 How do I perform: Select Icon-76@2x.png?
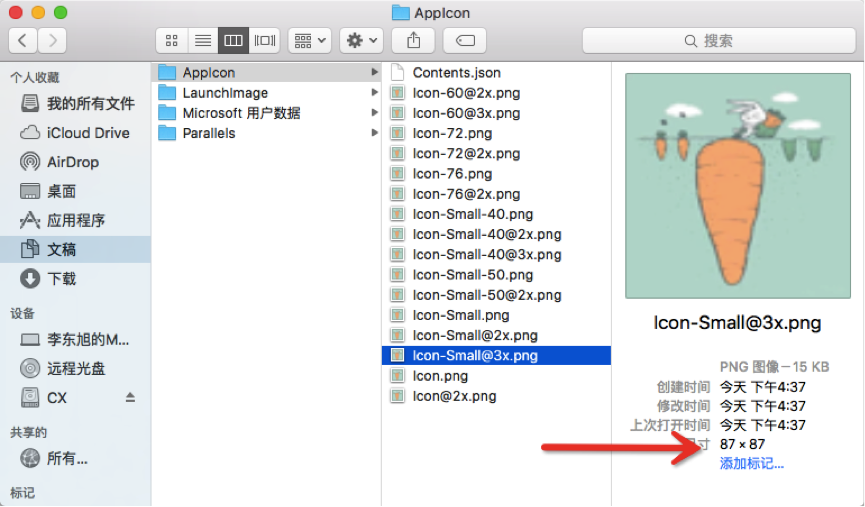coord(496,194)
